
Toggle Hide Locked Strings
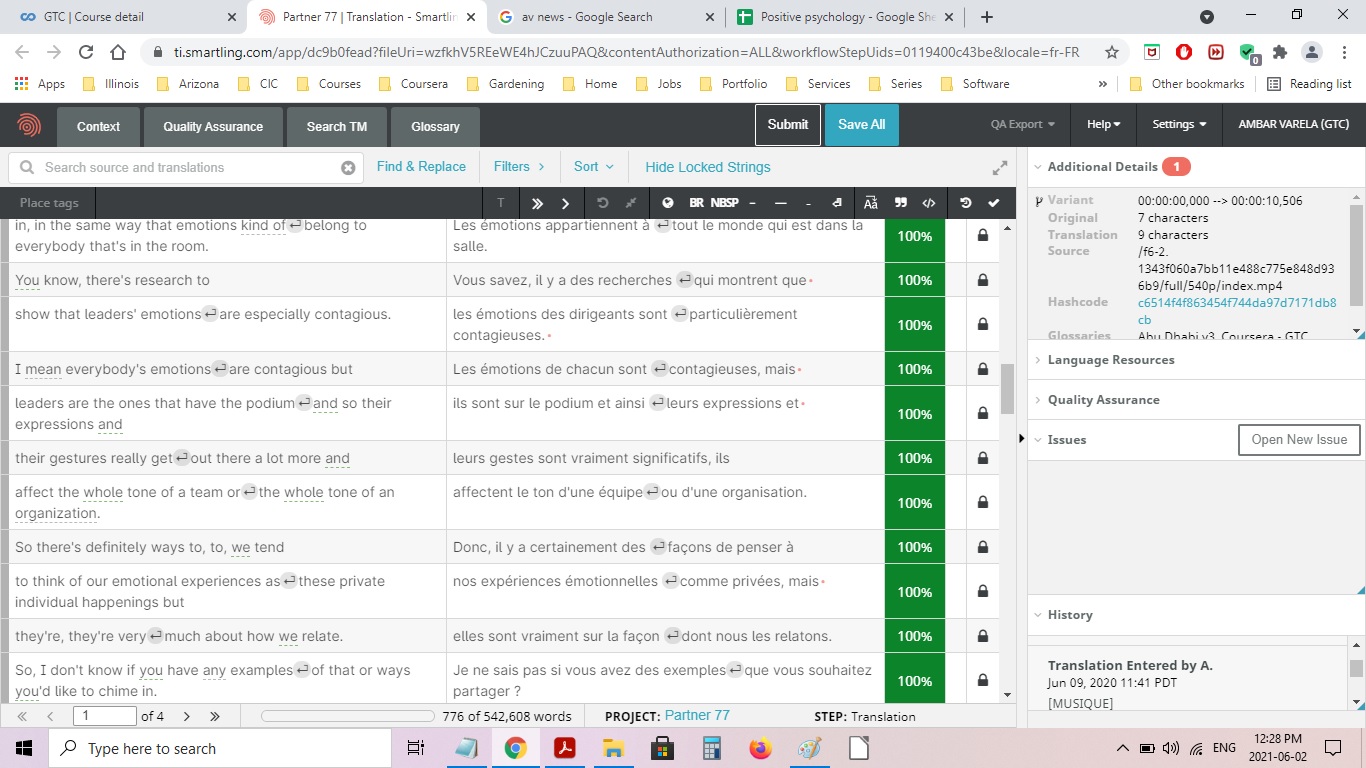pos(707,167)
